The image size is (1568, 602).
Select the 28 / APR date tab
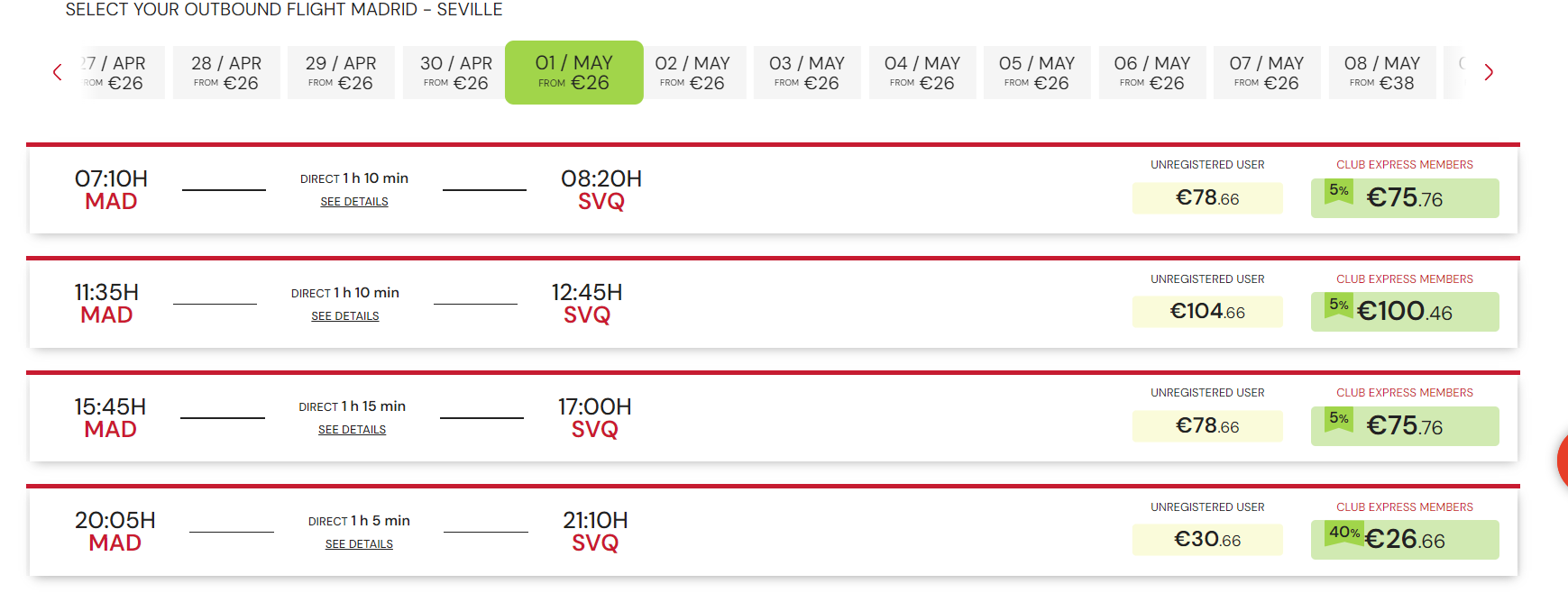coord(226,72)
